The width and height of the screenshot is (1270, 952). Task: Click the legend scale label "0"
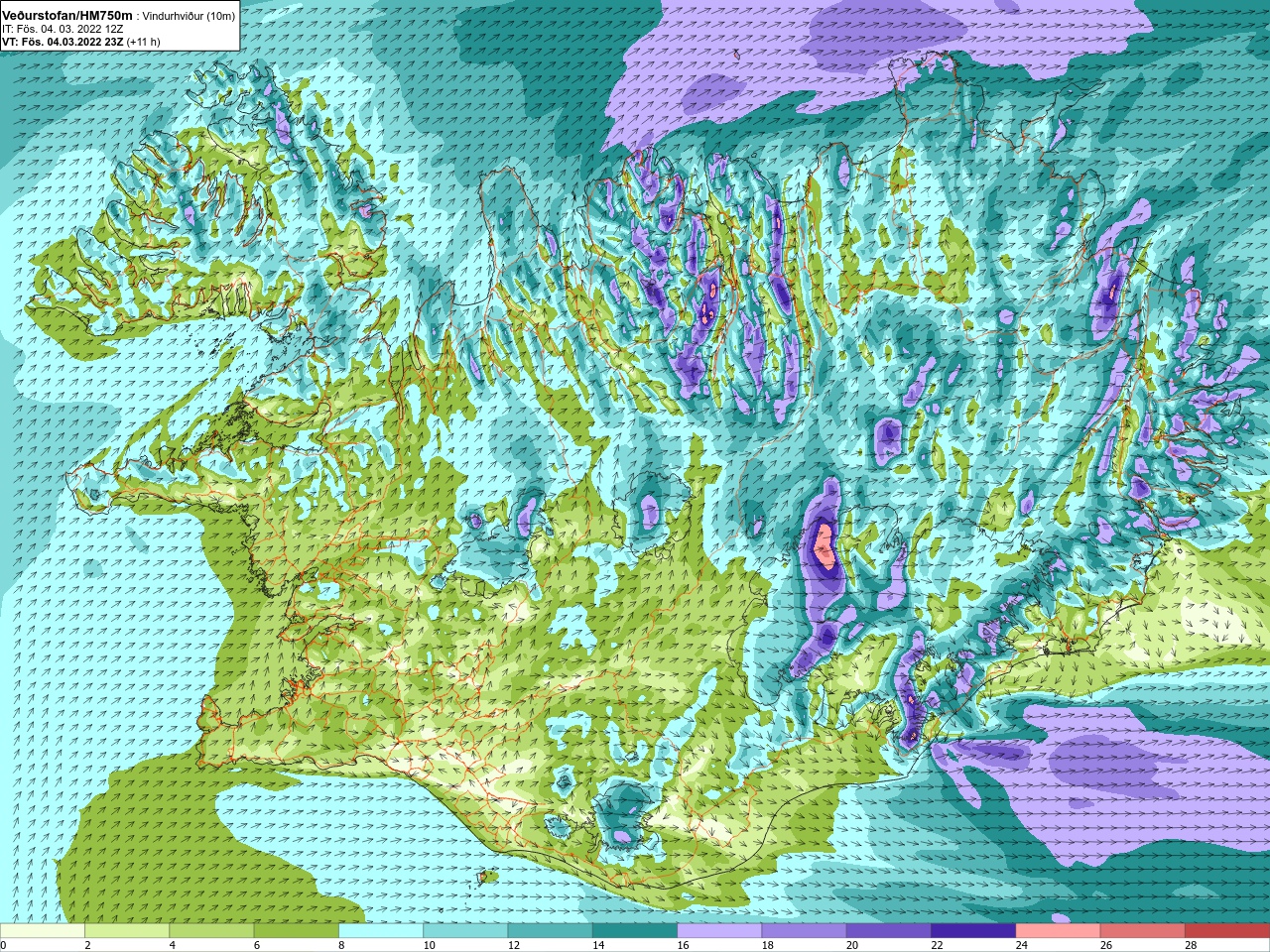3,945
